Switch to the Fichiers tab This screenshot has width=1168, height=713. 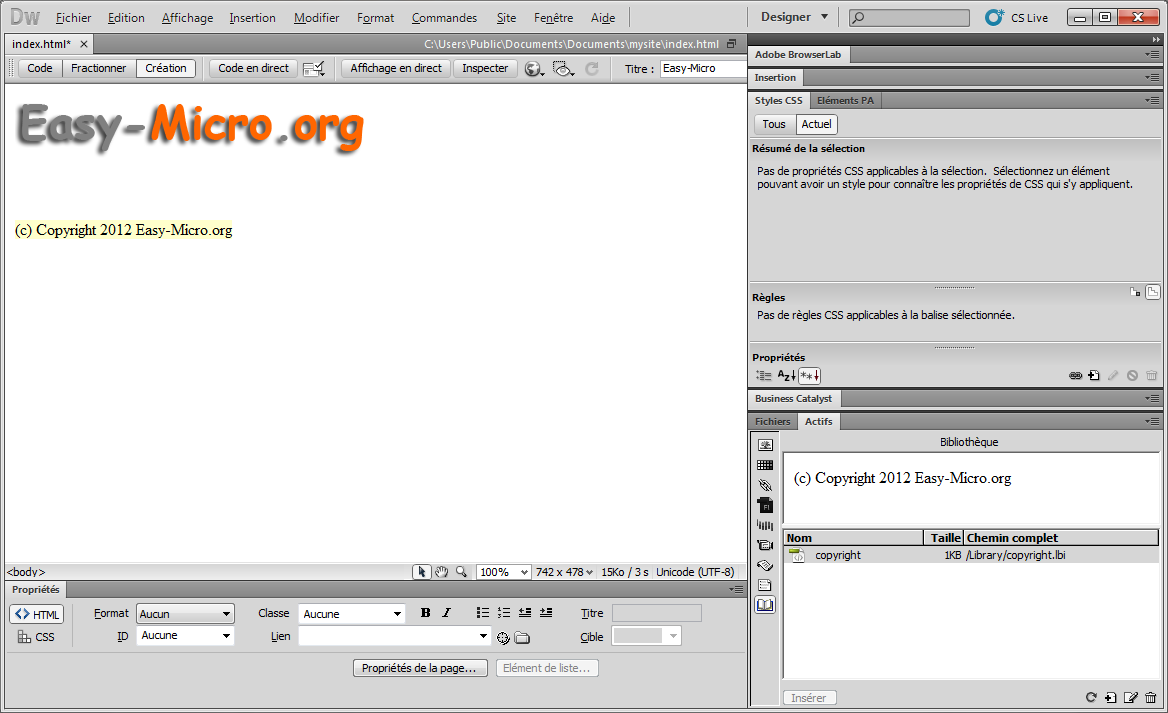tap(772, 422)
